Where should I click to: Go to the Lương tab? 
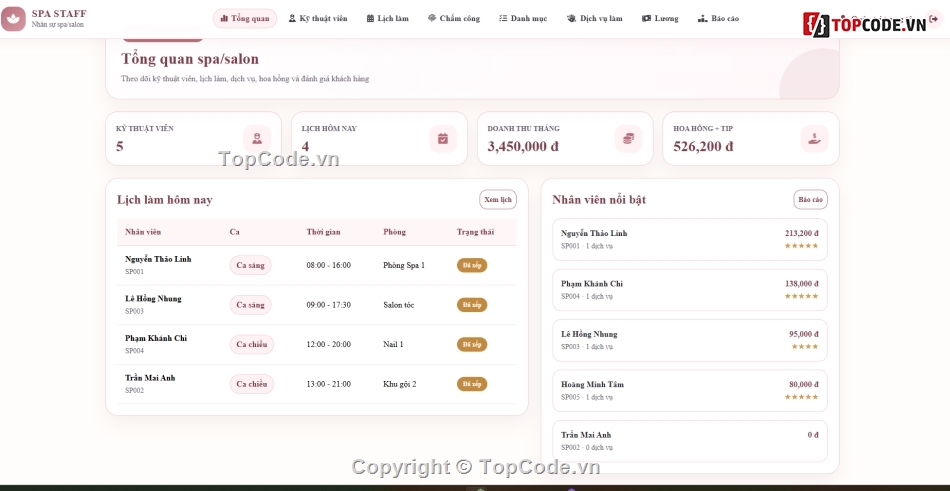[x=660, y=19]
